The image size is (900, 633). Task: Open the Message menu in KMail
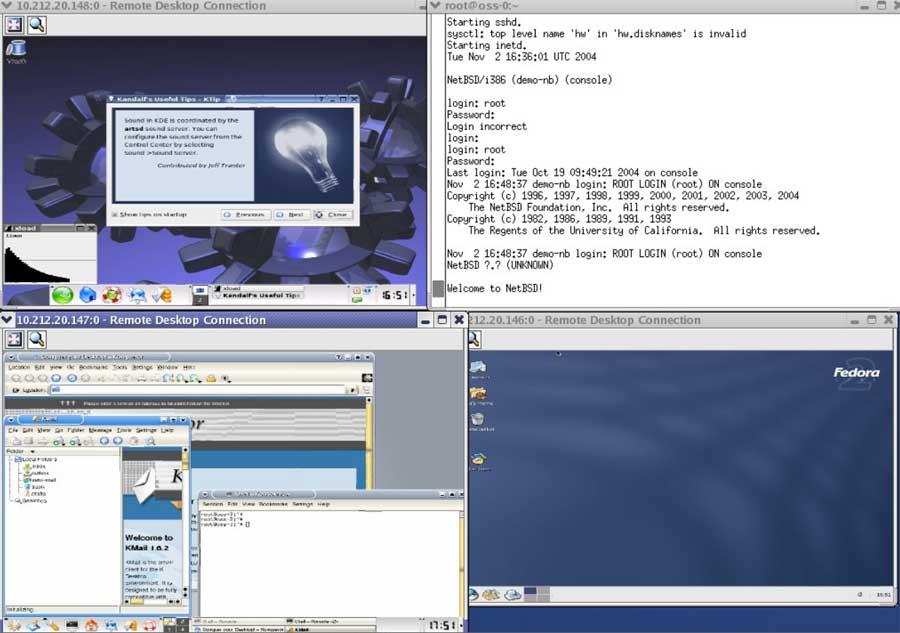coord(100,430)
